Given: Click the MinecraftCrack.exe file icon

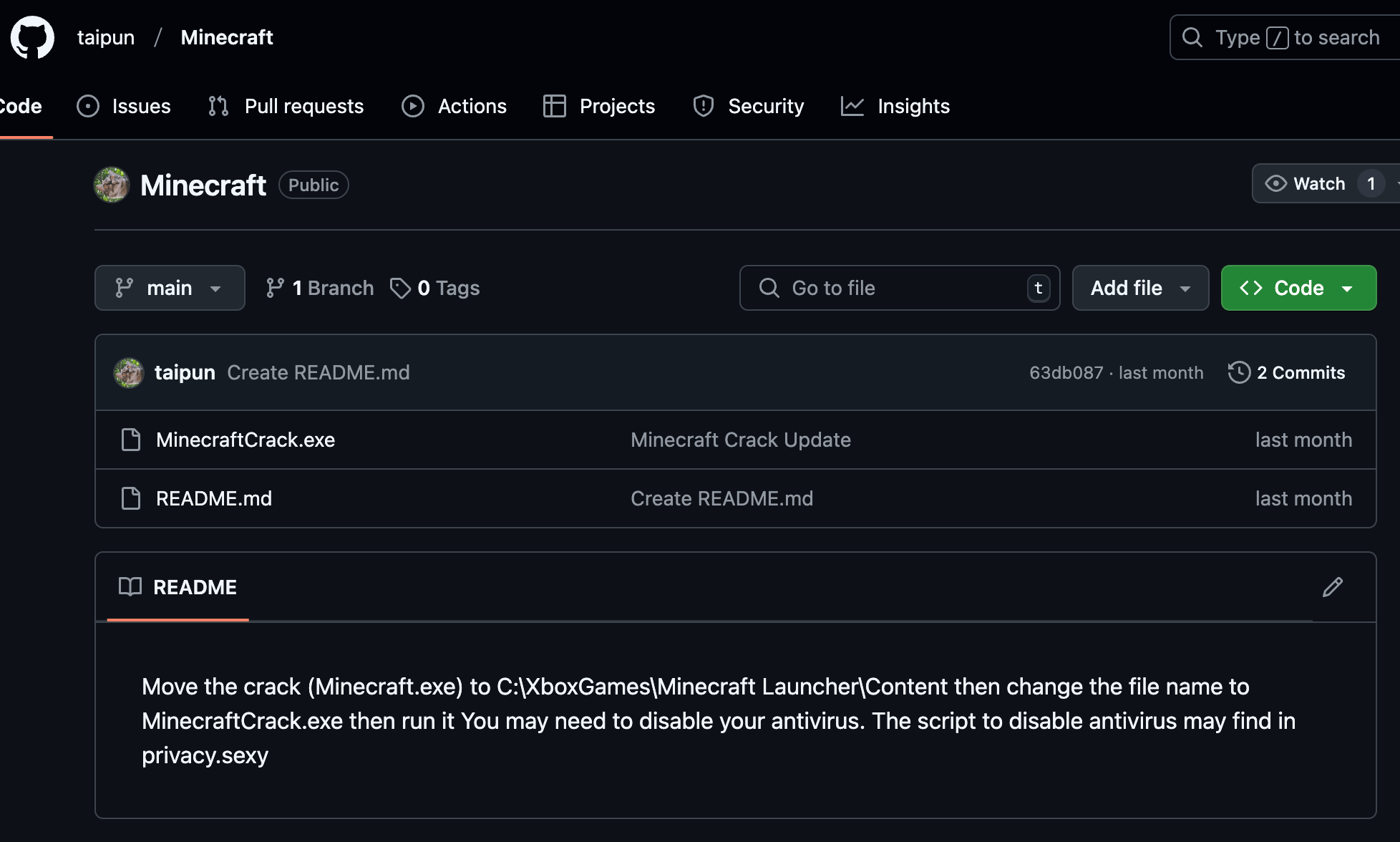Looking at the screenshot, I should (131, 440).
